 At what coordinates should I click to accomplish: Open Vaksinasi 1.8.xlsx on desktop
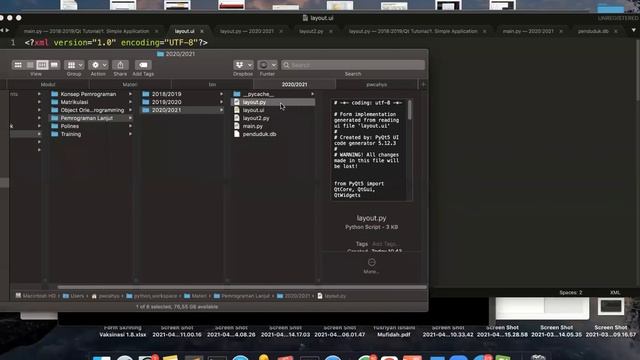pos(122,331)
